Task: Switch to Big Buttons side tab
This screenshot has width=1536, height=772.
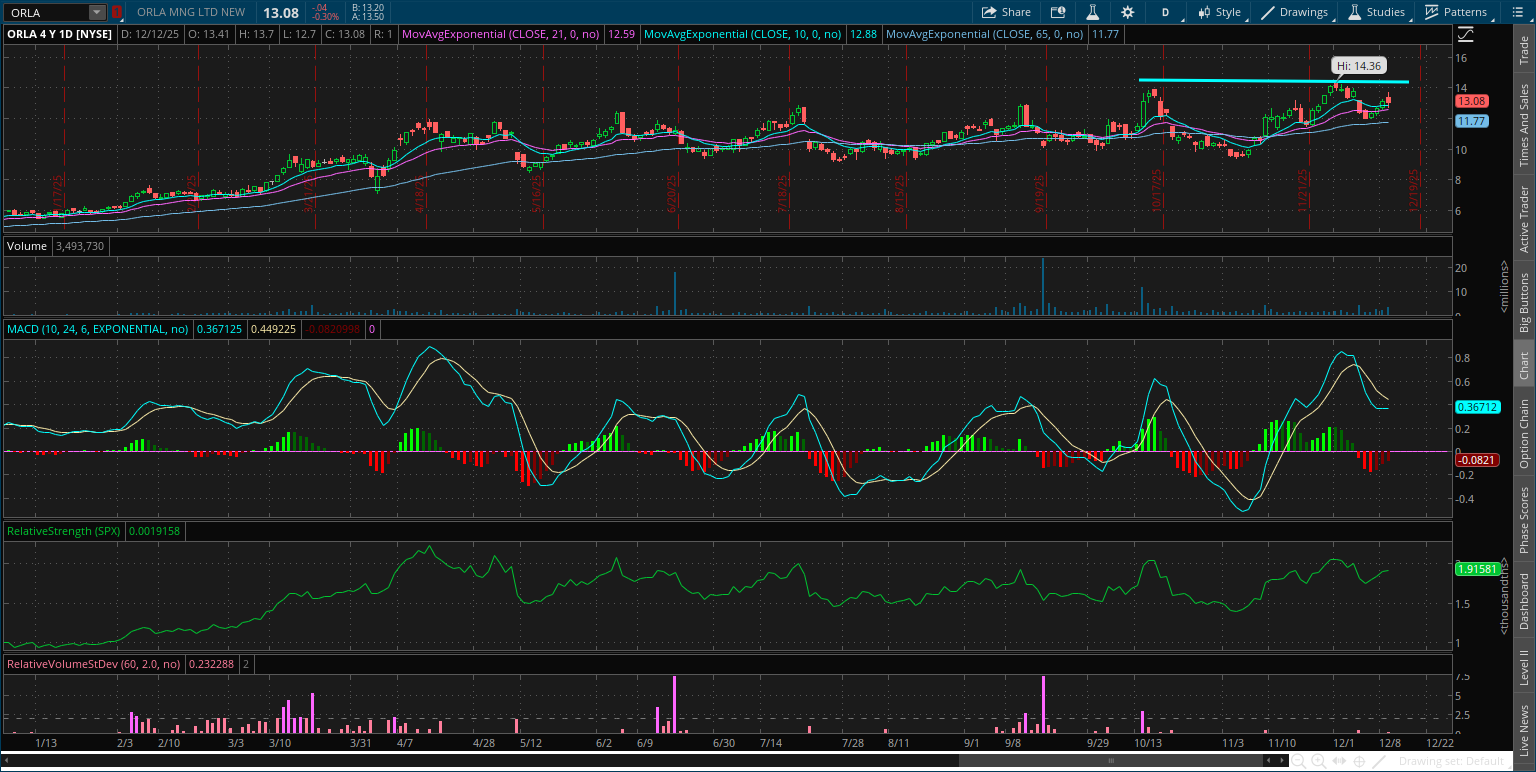Action: coord(1524,303)
